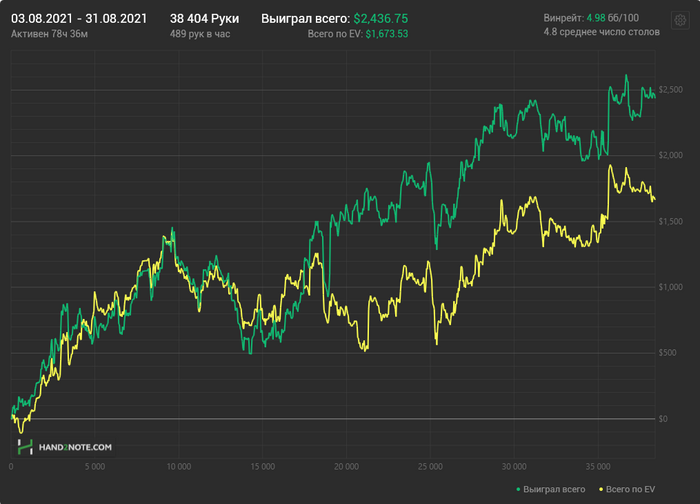Click 'Активен 78ч 36м' active time
The height and width of the screenshot is (504, 700).
pos(50,34)
